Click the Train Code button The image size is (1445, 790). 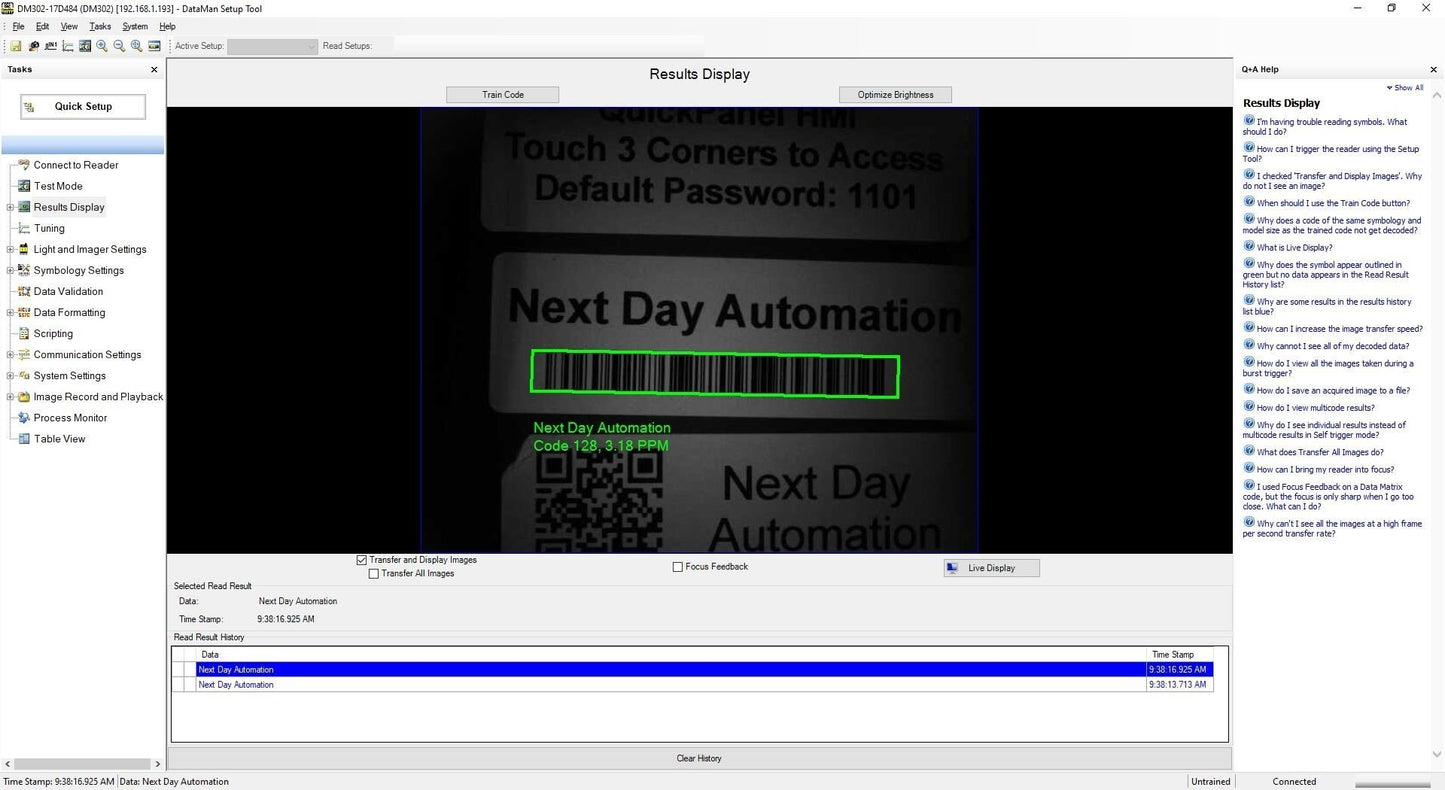(502, 95)
